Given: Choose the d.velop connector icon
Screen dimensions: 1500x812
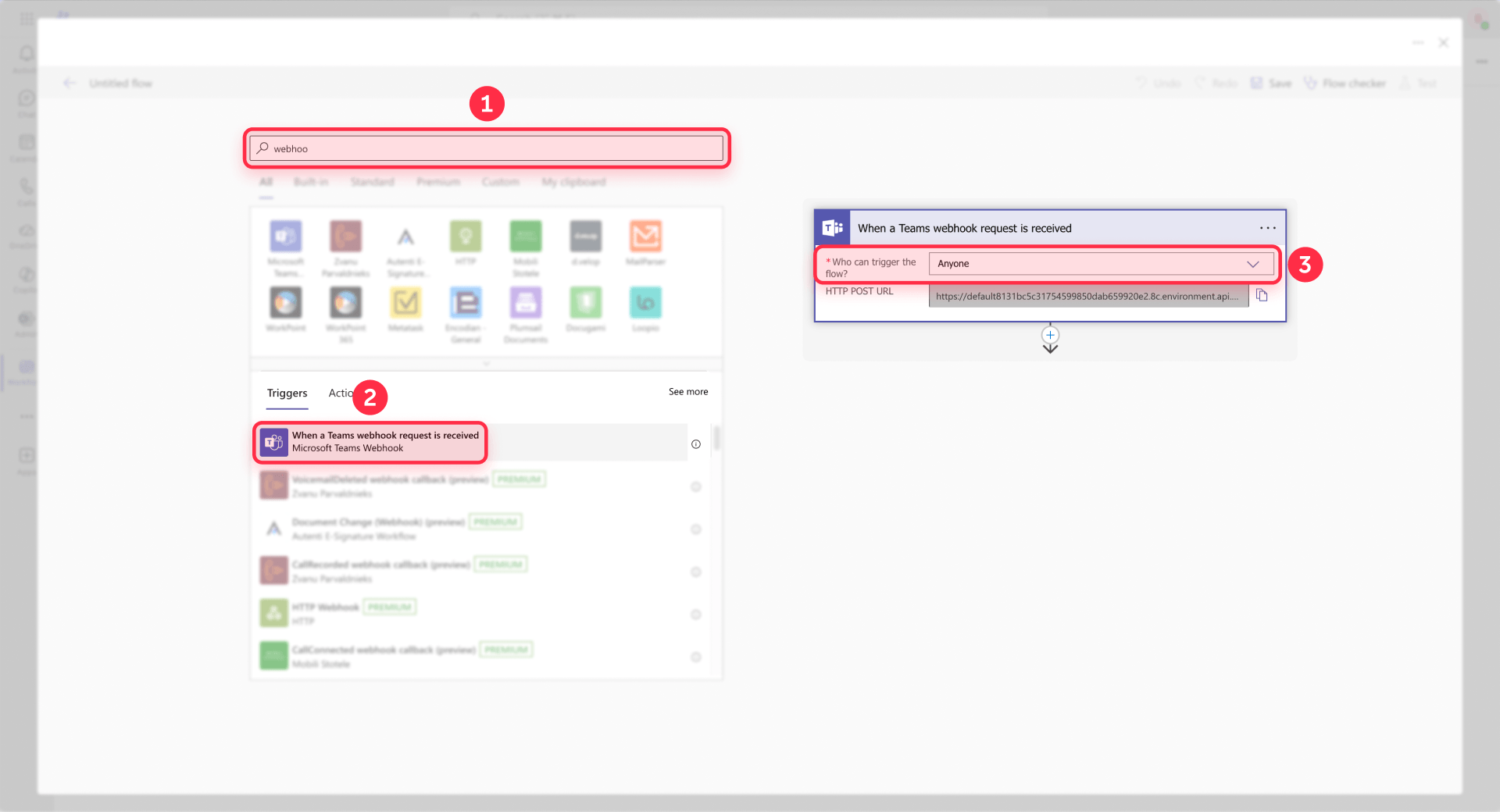Looking at the screenshot, I should [x=585, y=236].
